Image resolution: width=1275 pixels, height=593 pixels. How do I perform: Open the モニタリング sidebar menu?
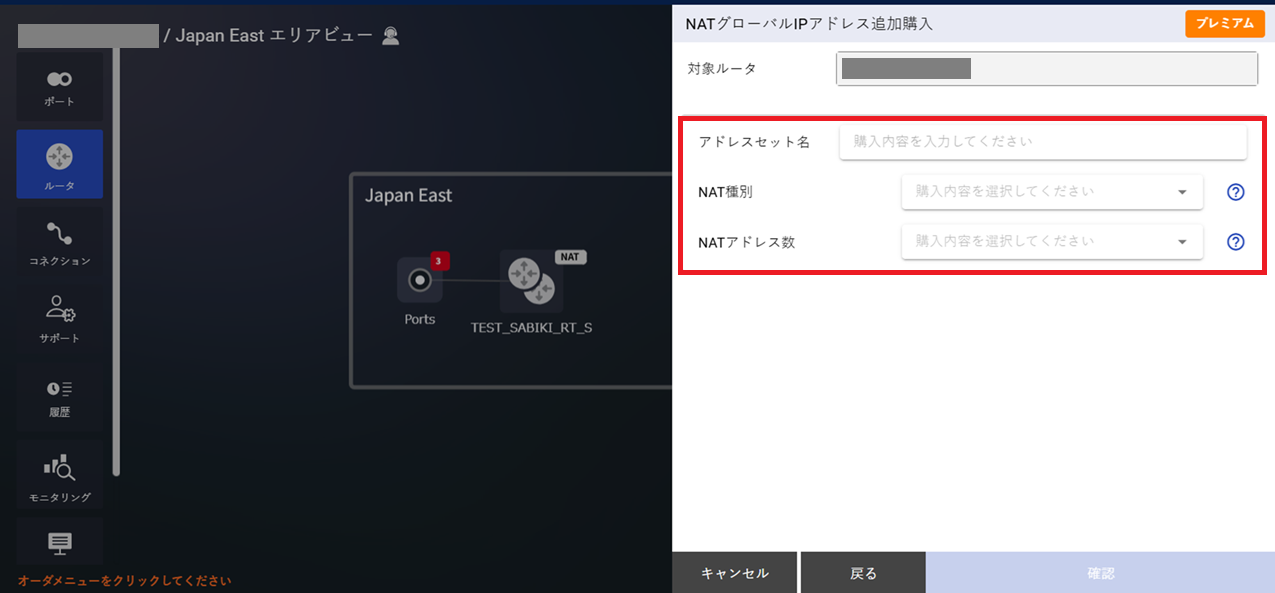59,474
